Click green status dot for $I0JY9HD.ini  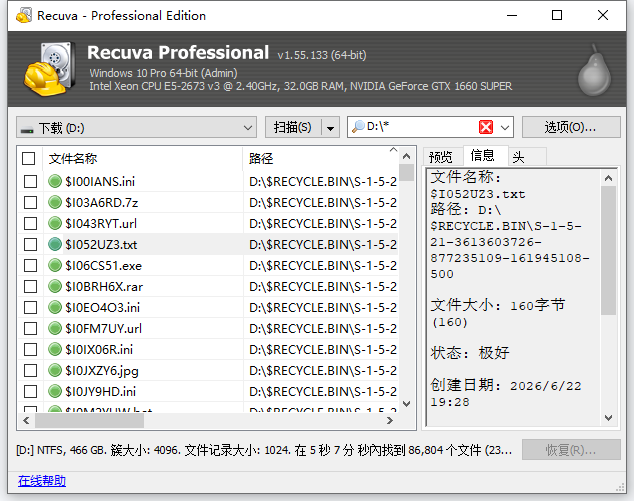click(55, 391)
